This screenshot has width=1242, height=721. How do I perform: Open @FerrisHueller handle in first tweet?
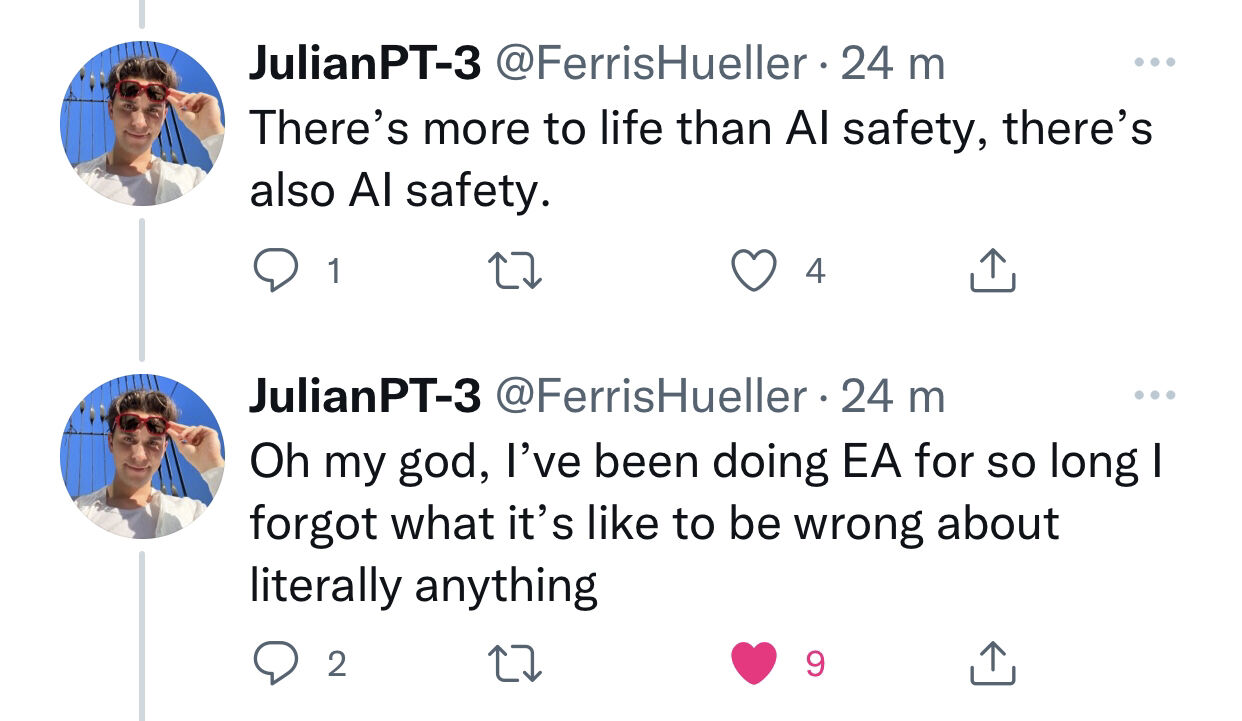[651, 65]
